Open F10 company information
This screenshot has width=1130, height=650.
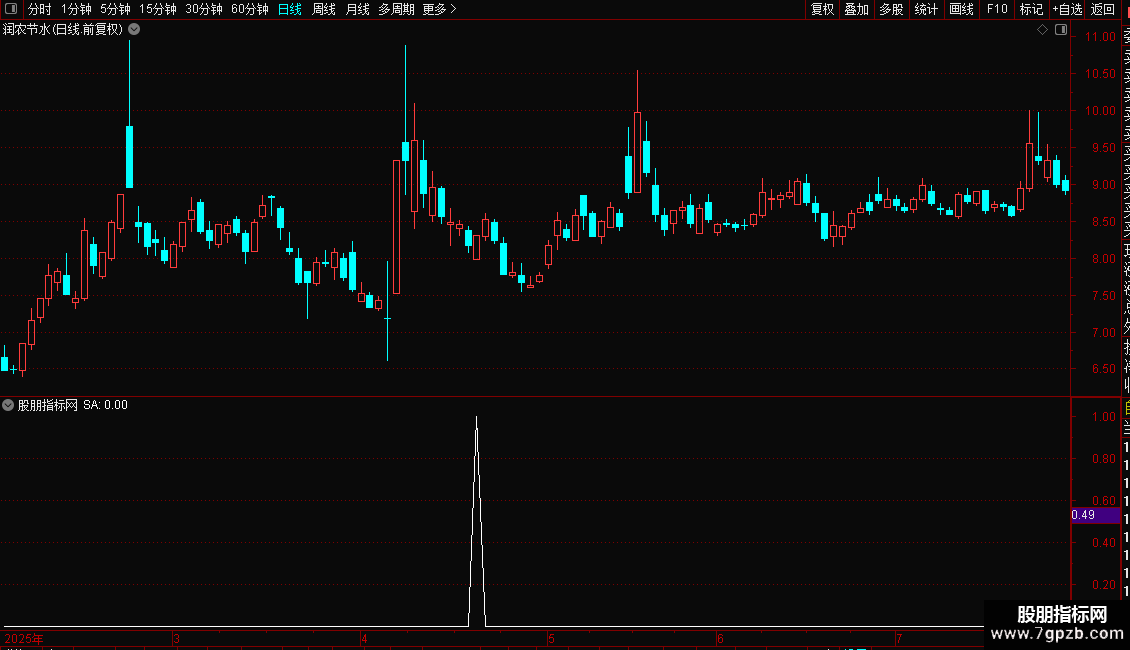point(997,9)
